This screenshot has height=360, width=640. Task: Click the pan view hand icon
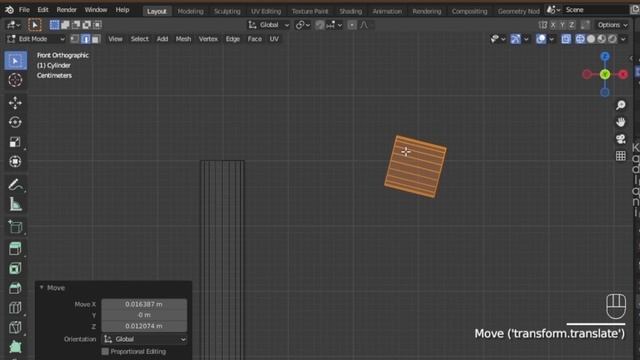click(620, 122)
